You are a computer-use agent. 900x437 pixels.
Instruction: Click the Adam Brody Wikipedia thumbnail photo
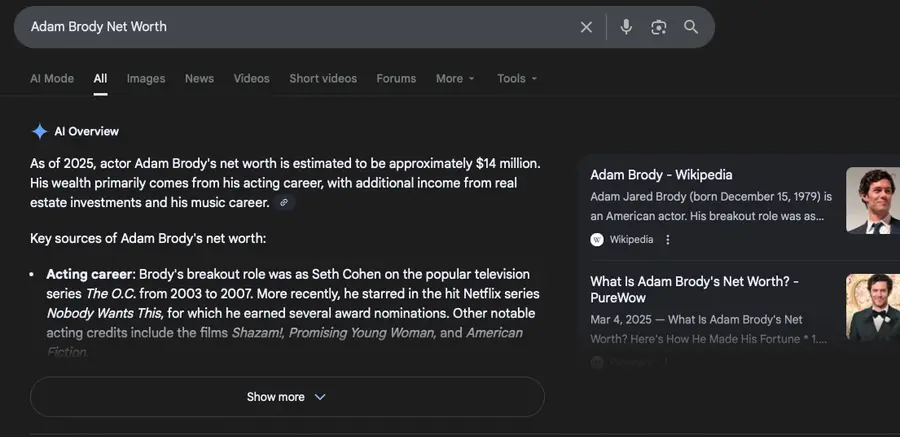[x=872, y=200]
